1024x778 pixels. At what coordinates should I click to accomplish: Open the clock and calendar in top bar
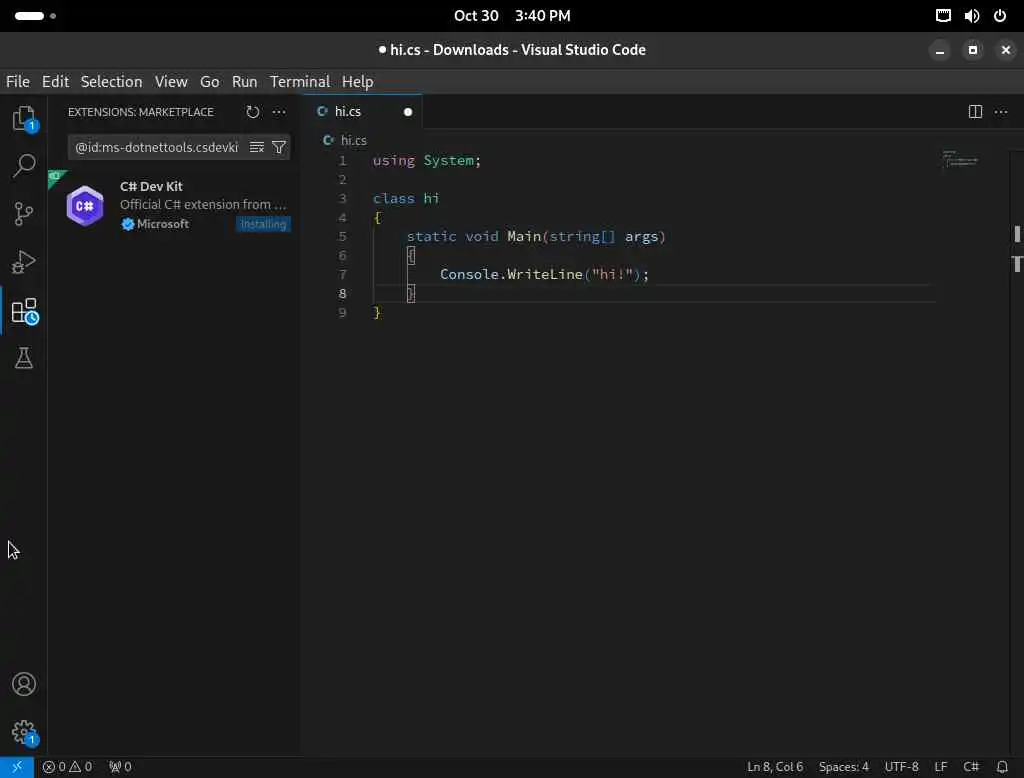(512, 16)
